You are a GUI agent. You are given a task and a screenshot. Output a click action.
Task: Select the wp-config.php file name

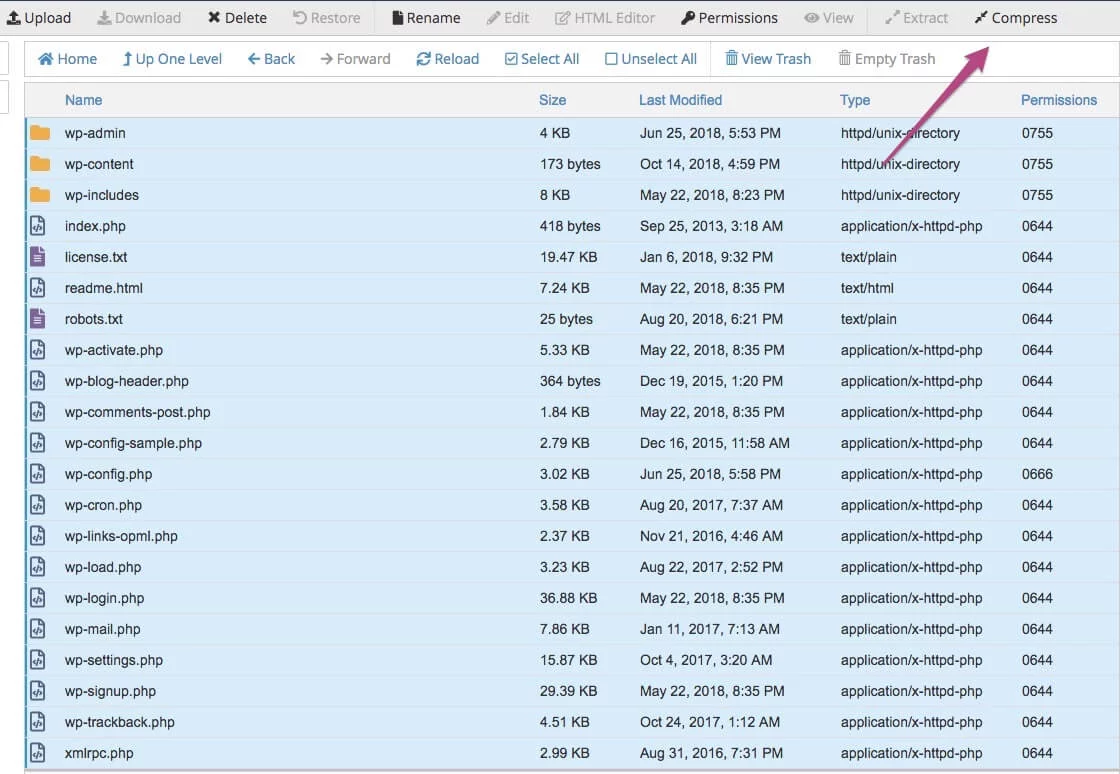pos(109,474)
